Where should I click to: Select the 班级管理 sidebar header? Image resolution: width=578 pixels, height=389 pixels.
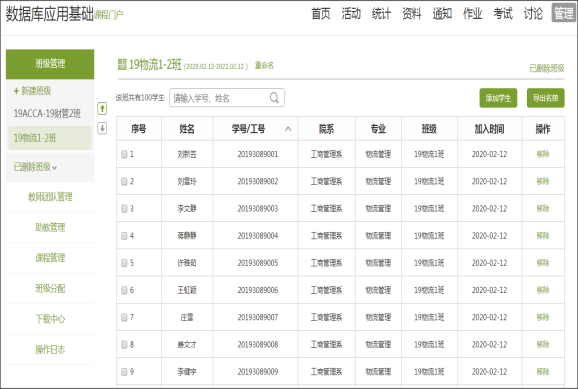(50, 64)
